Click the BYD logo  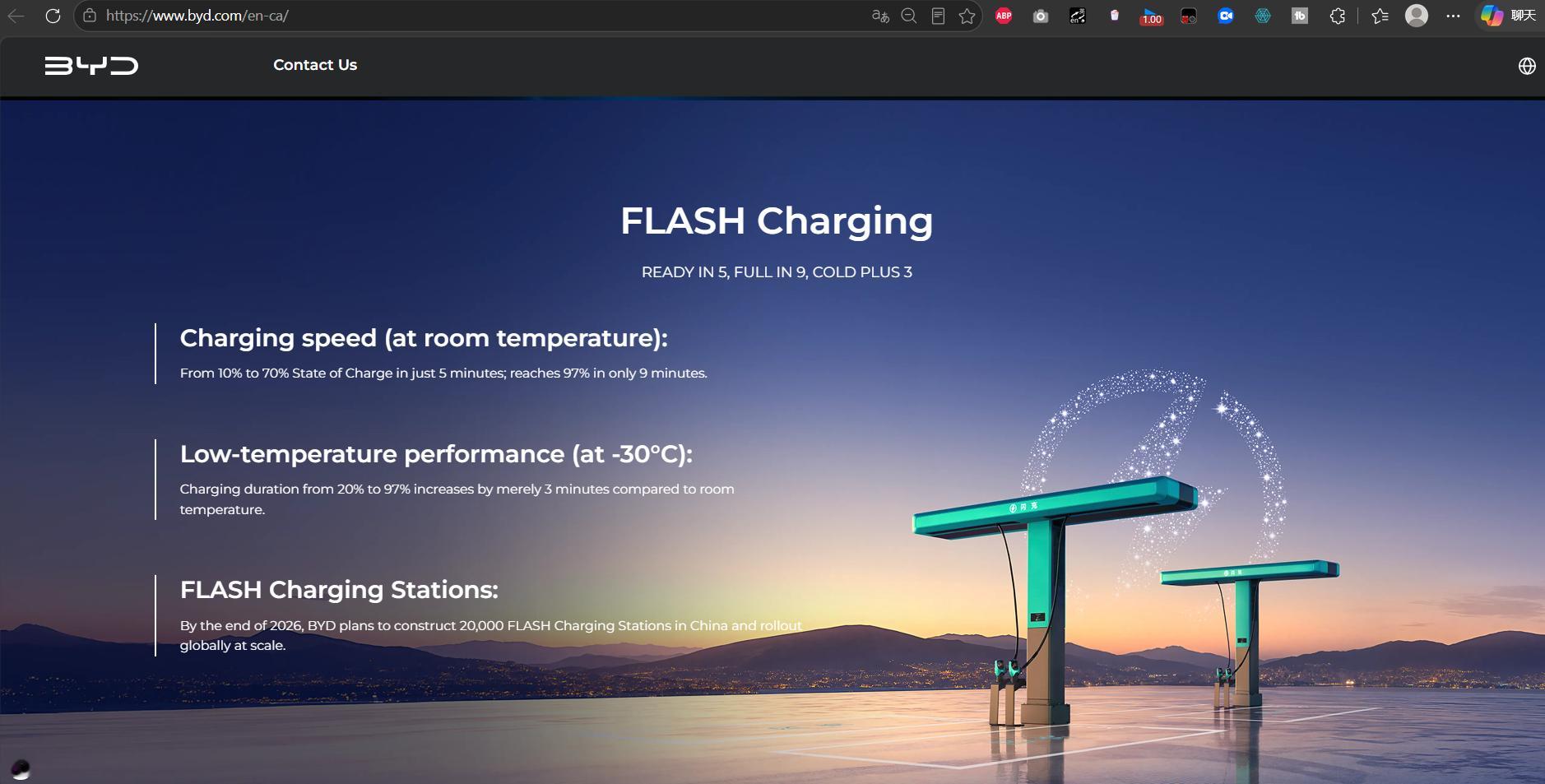[x=91, y=66]
